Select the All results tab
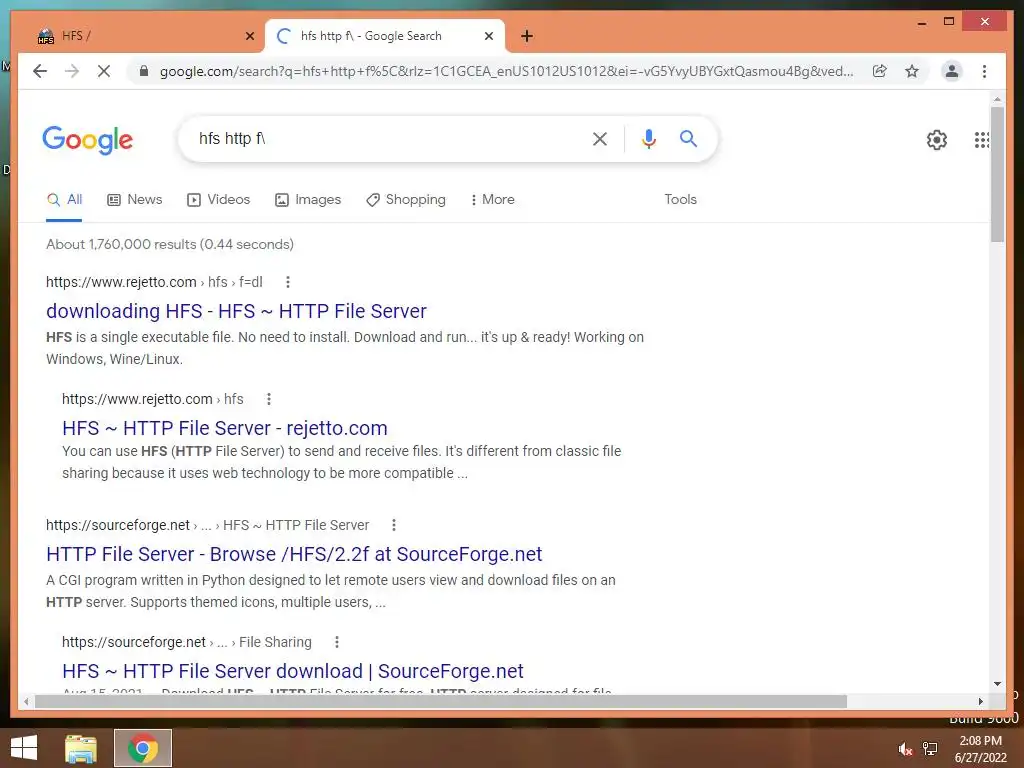1024x768 pixels. 64,200
